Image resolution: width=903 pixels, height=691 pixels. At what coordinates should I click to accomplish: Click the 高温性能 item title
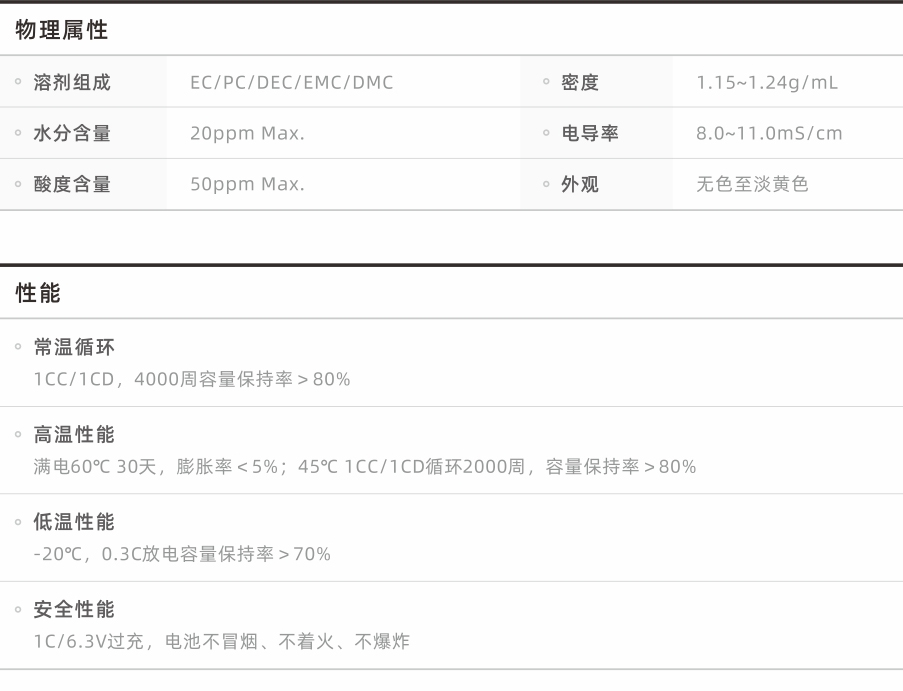click(x=75, y=435)
